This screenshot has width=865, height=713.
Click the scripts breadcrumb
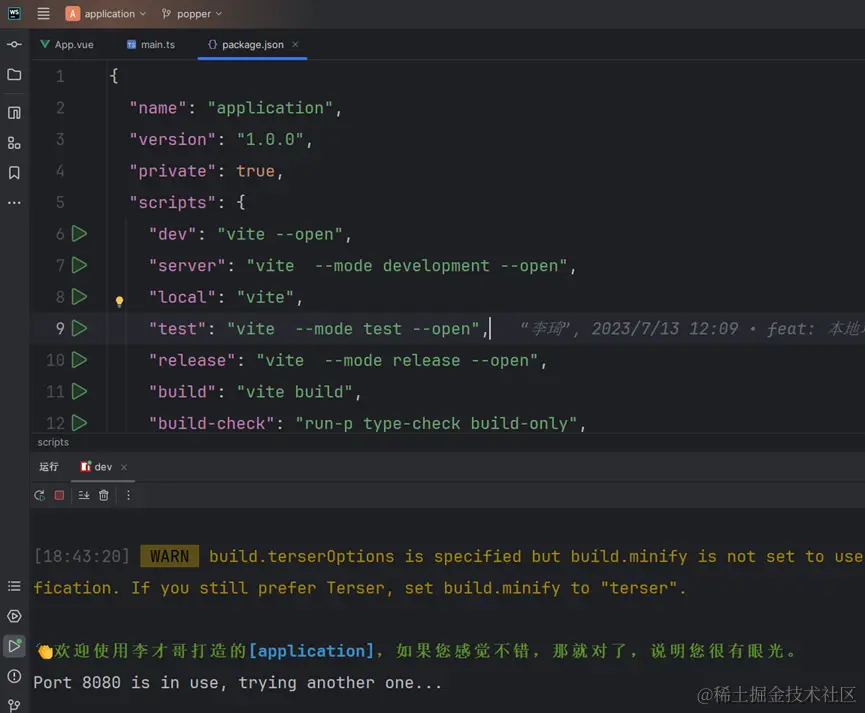click(53, 442)
